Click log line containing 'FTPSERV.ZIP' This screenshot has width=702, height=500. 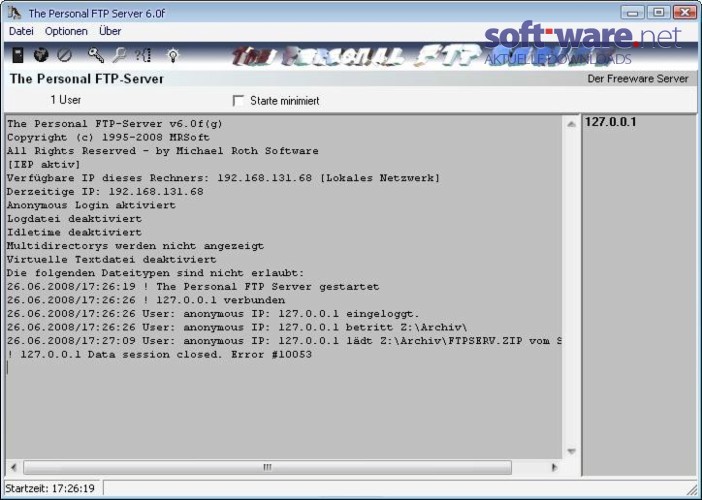click(x=284, y=341)
